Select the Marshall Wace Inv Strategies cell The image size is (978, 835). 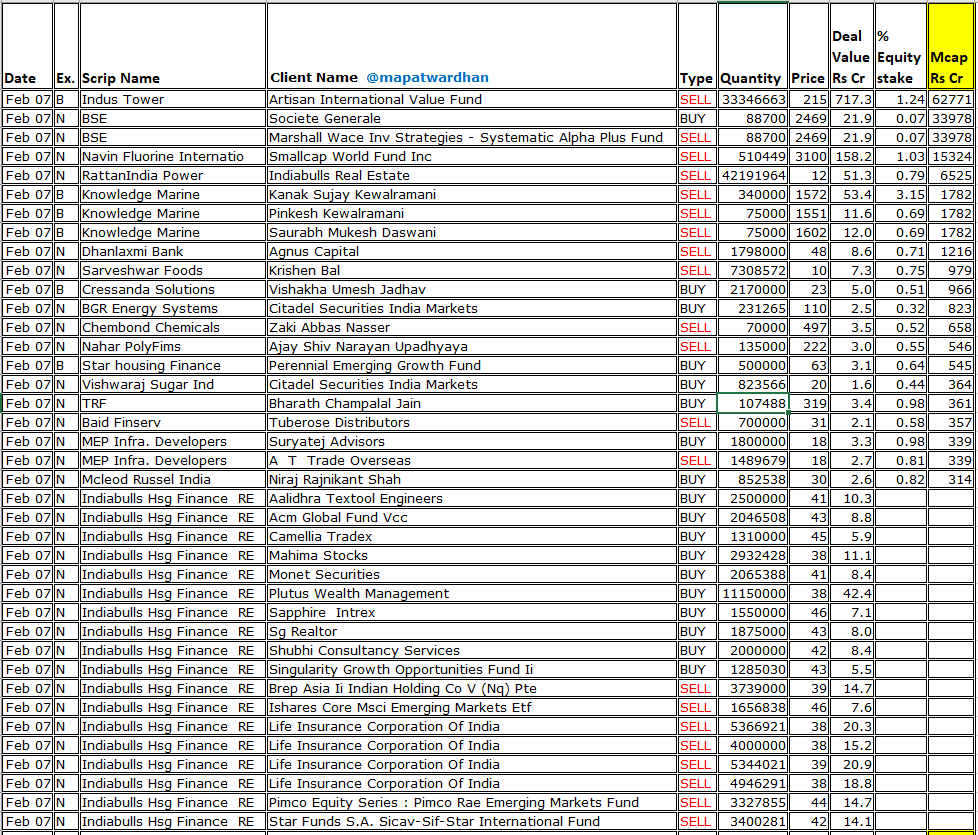pos(472,137)
